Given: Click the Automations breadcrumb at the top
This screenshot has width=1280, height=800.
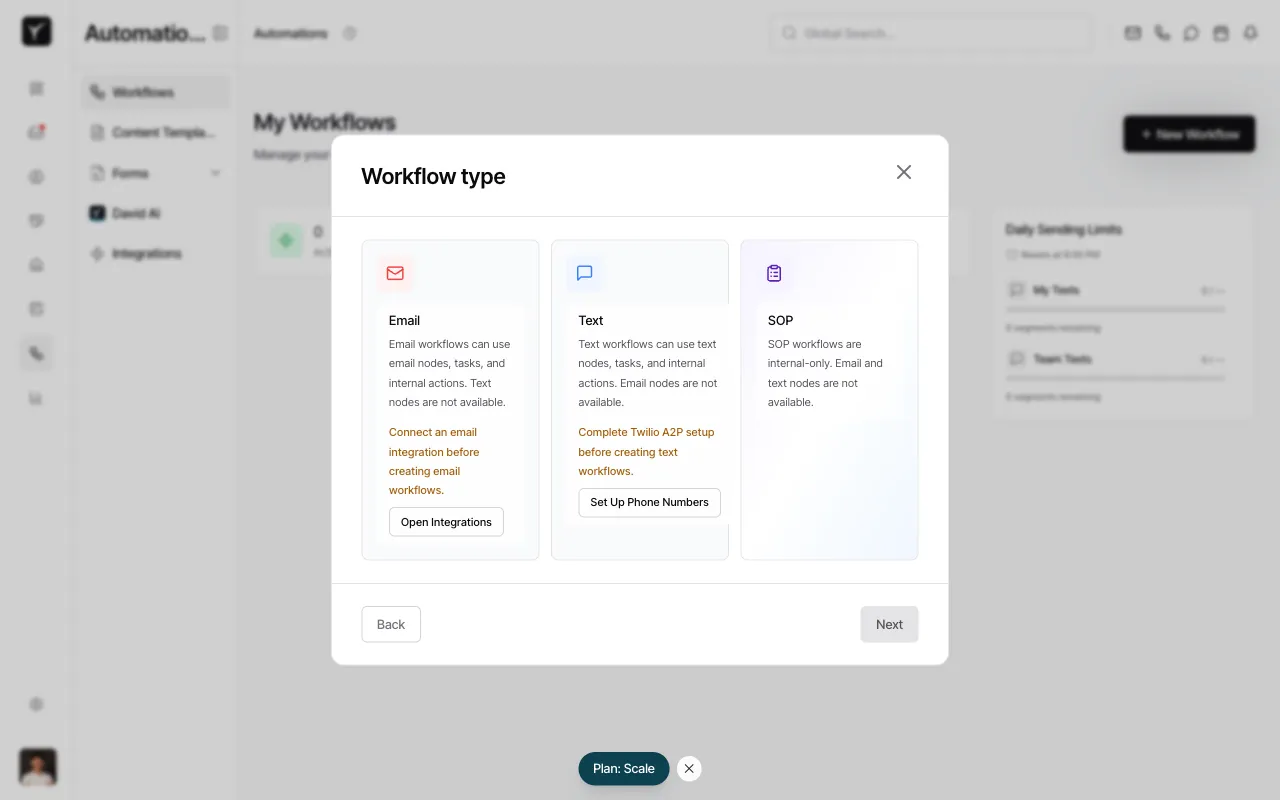Looking at the screenshot, I should click(x=289, y=33).
